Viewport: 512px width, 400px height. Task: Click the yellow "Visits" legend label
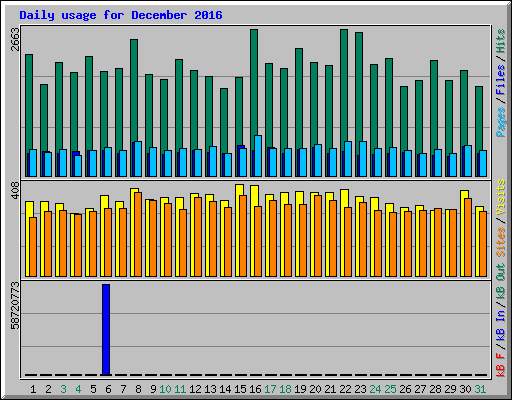(x=501, y=198)
